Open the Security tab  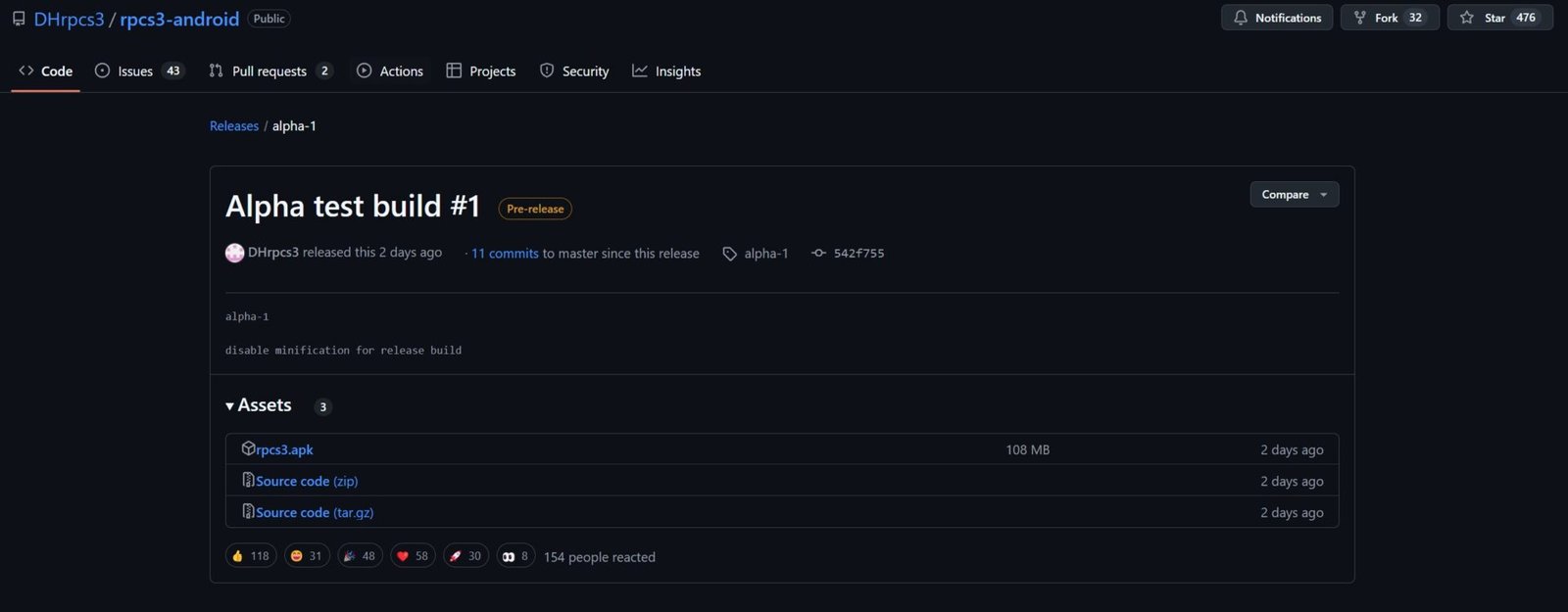[x=574, y=71]
